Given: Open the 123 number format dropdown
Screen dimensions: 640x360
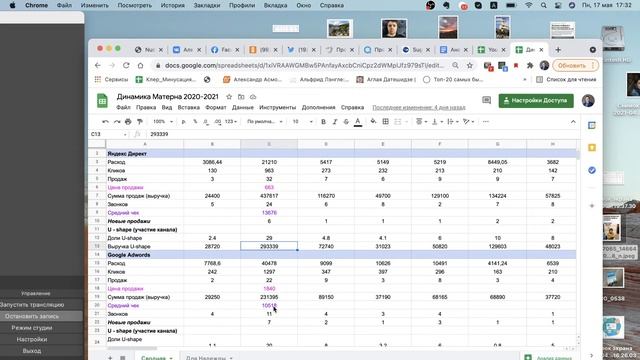Looking at the screenshot, I should pyautogui.click(x=231, y=122).
